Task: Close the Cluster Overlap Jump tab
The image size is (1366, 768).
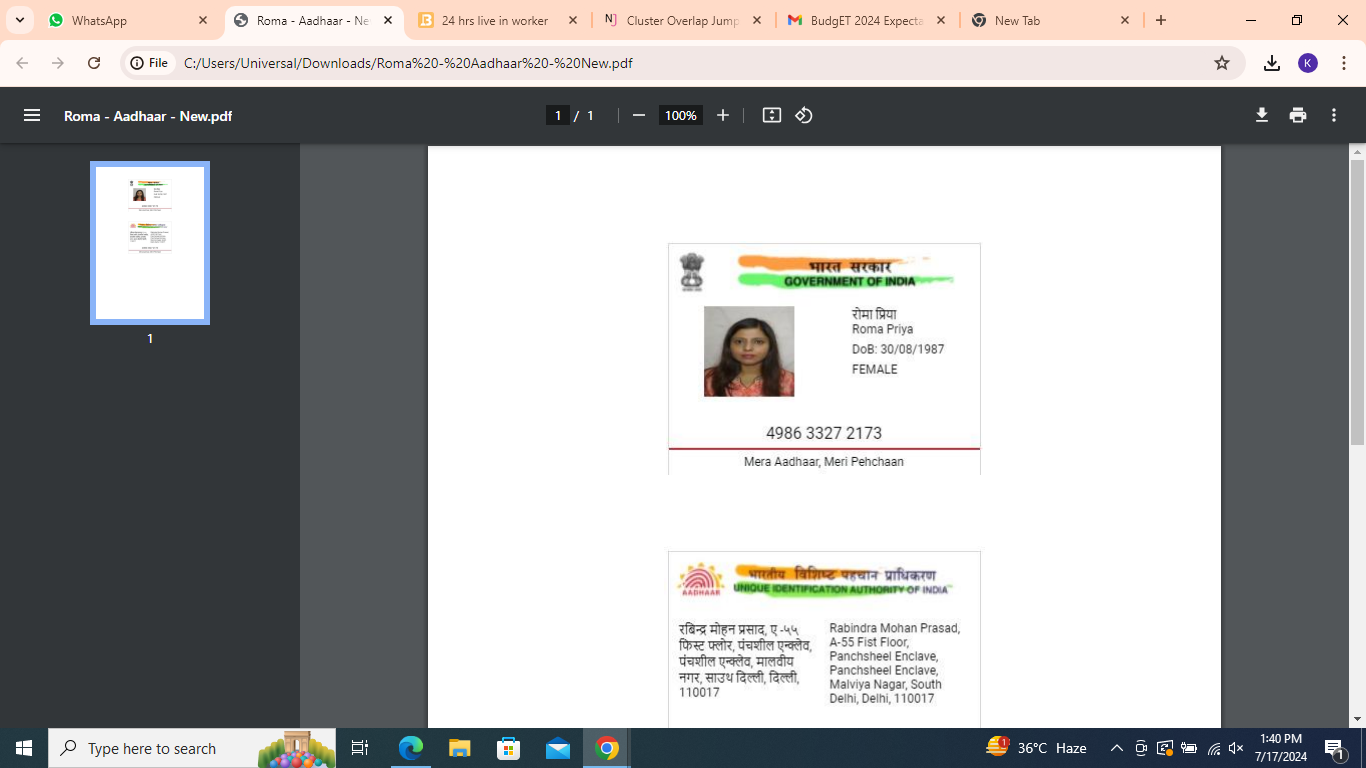Action: click(x=756, y=20)
